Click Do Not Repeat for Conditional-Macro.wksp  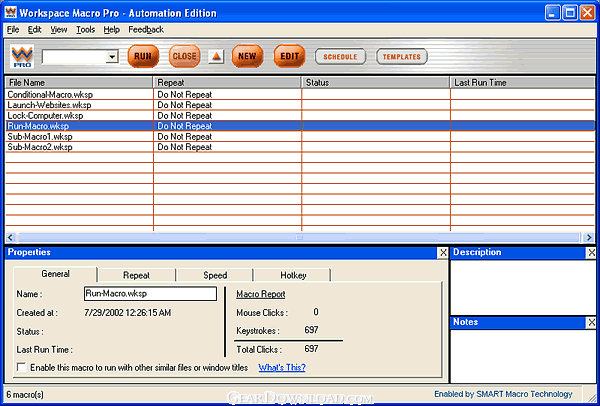(185, 94)
